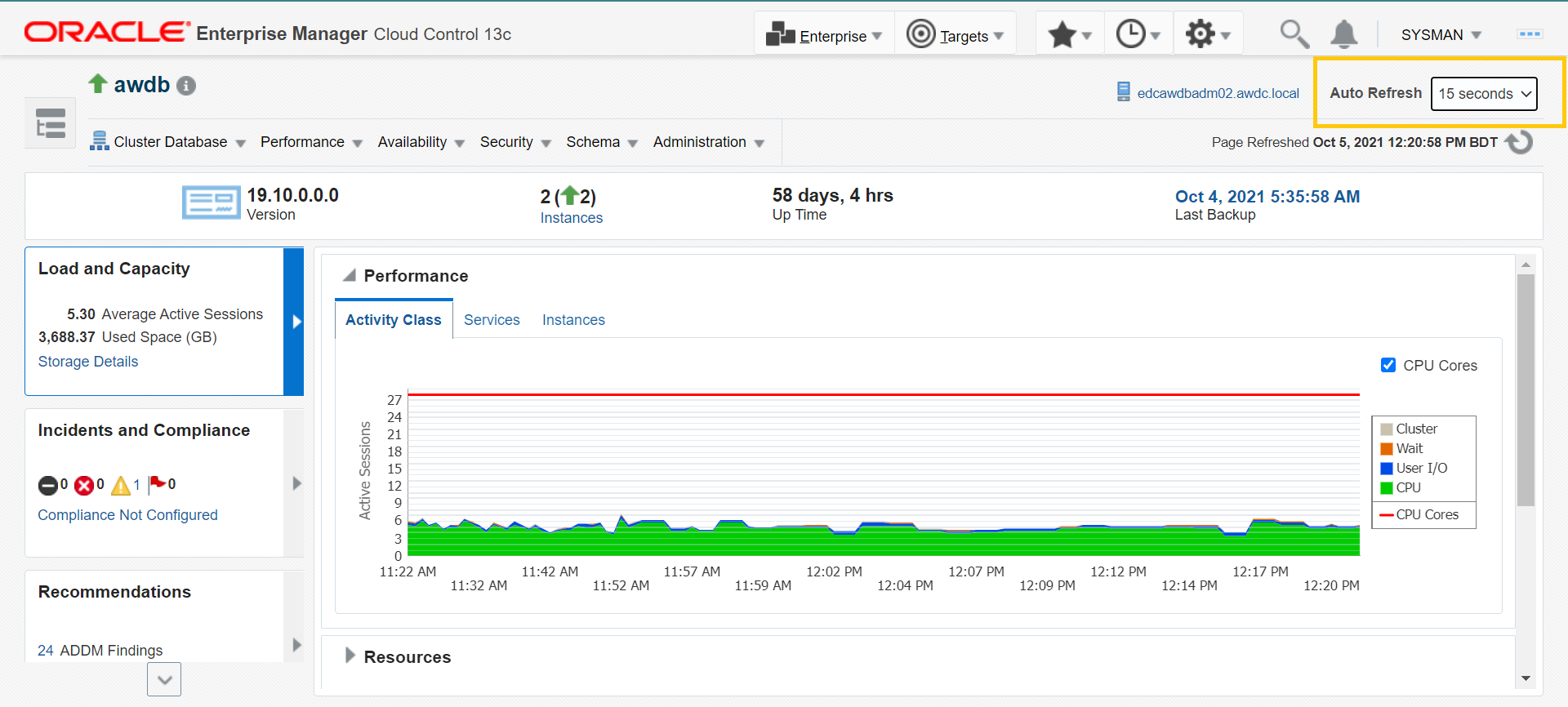The height and width of the screenshot is (707, 1568).
Task: Click the search magnifier icon
Action: pos(1294,34)
